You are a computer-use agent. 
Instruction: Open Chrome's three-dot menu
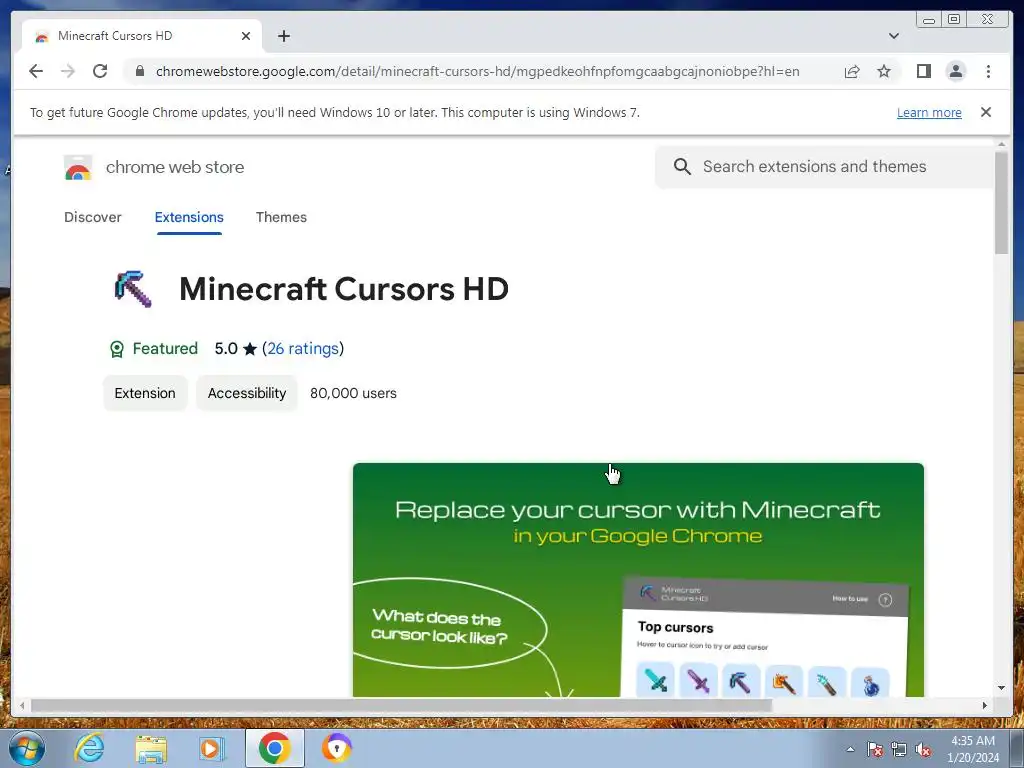tap(988, 71)
